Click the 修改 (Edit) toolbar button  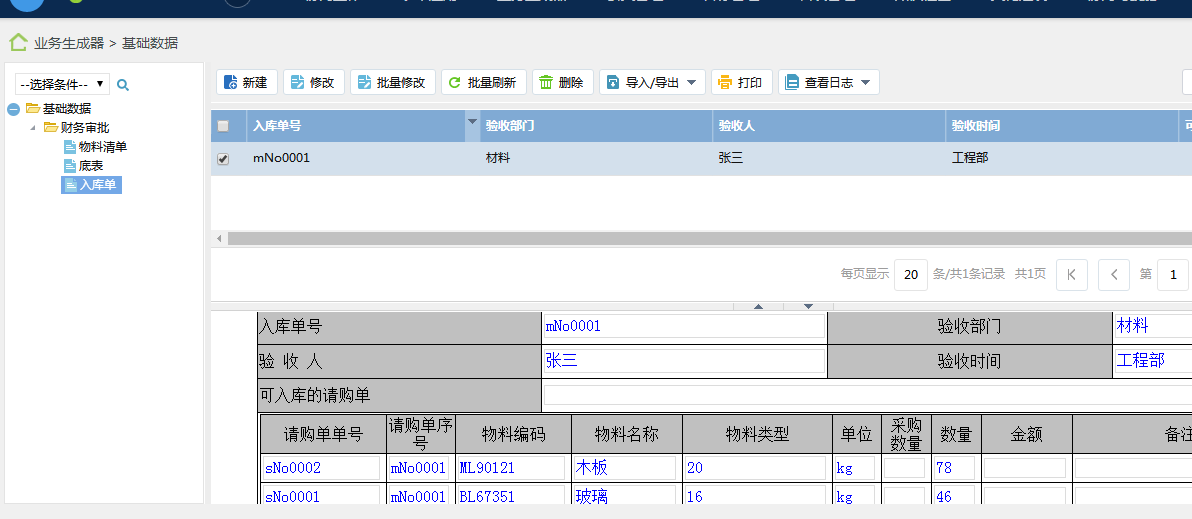[x=313, y=83]
